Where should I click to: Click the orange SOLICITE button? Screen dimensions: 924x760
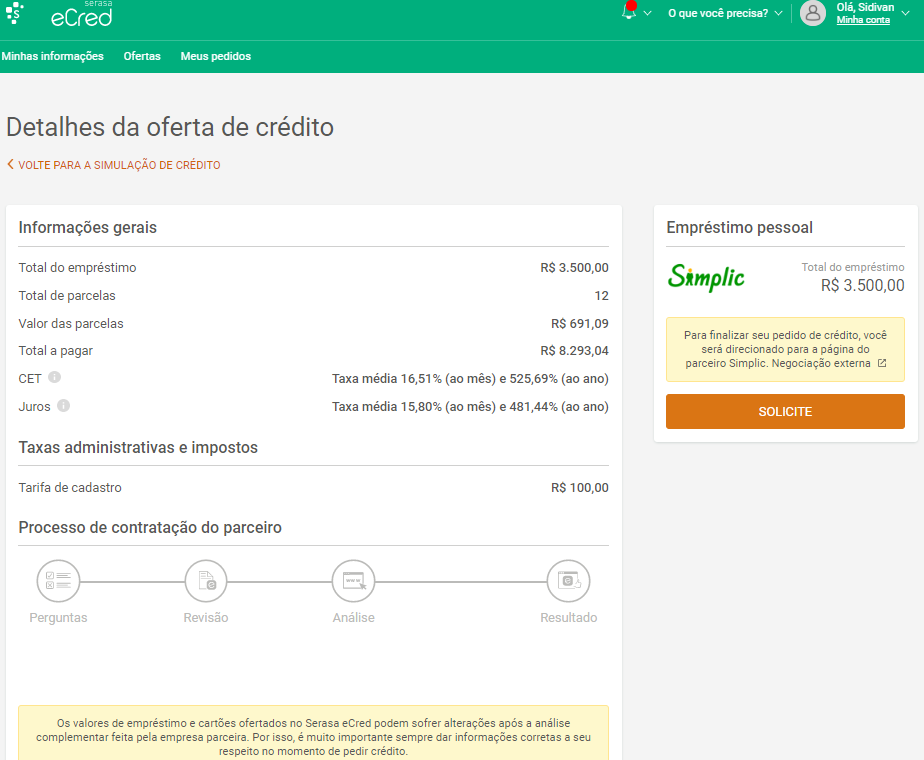point(785,411)
